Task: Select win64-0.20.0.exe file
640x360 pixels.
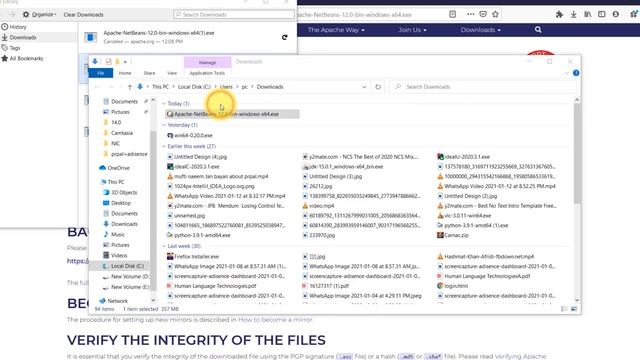Action: point(190,136)
